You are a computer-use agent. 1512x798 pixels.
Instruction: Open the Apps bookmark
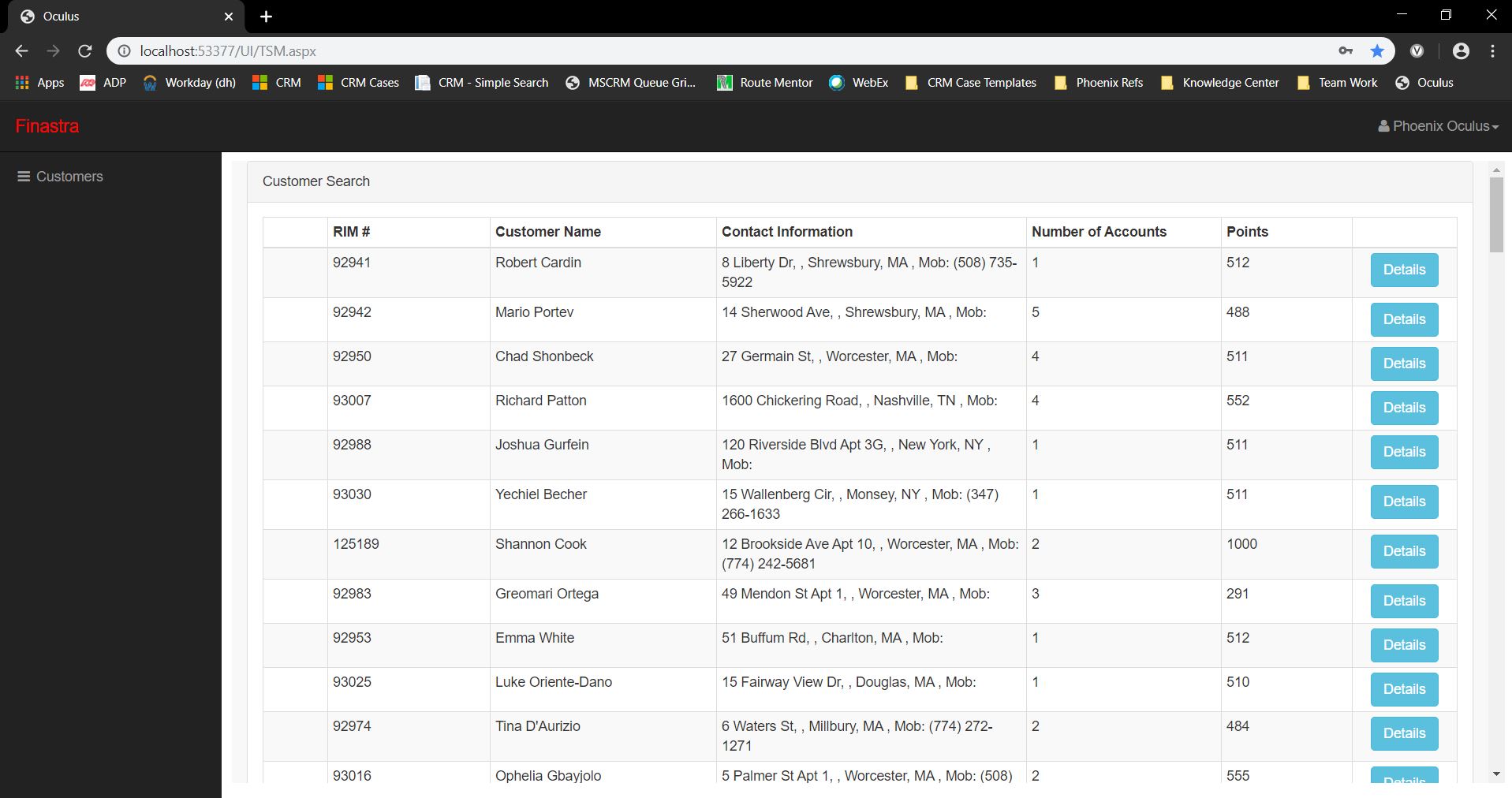tap(39, 83)
